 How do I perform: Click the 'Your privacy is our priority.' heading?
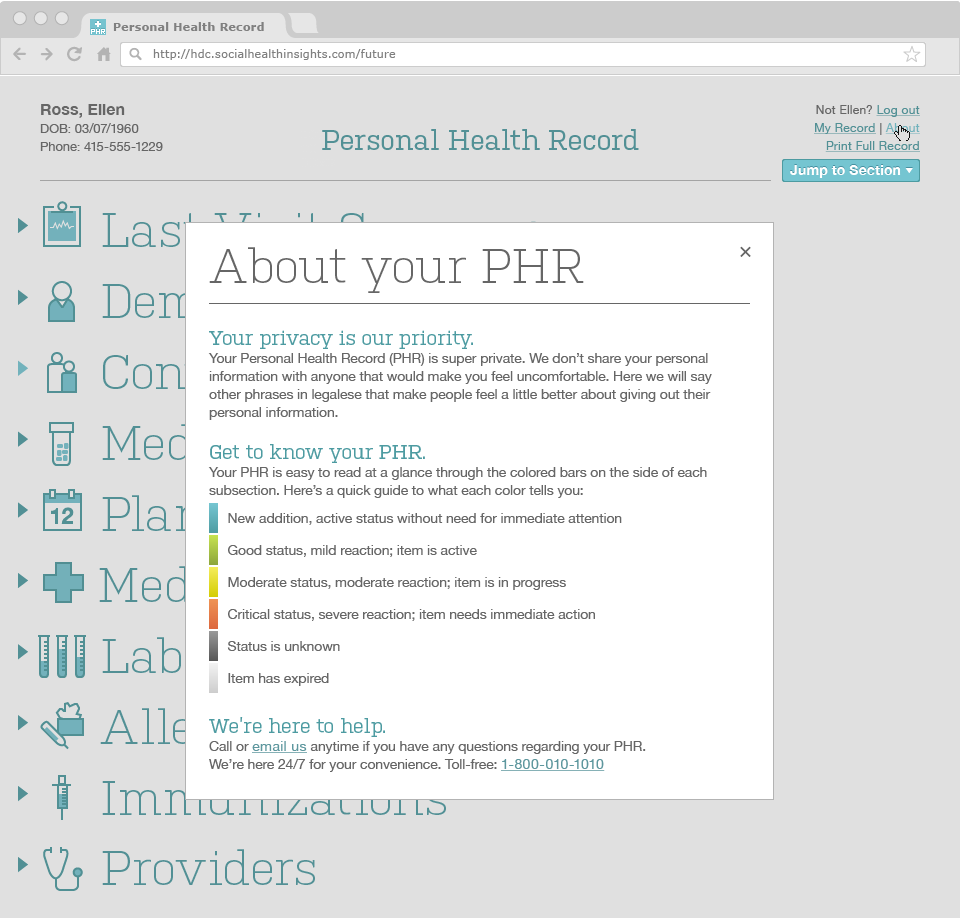tap(341, 338)
